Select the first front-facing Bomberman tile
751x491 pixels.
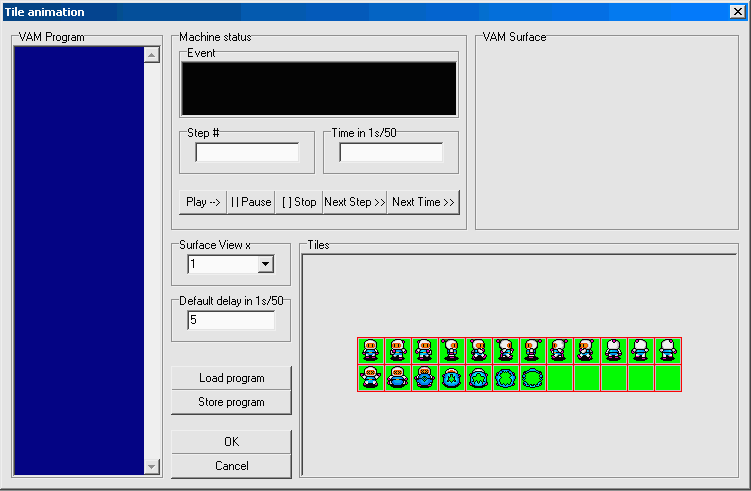(x=371, y=350)
